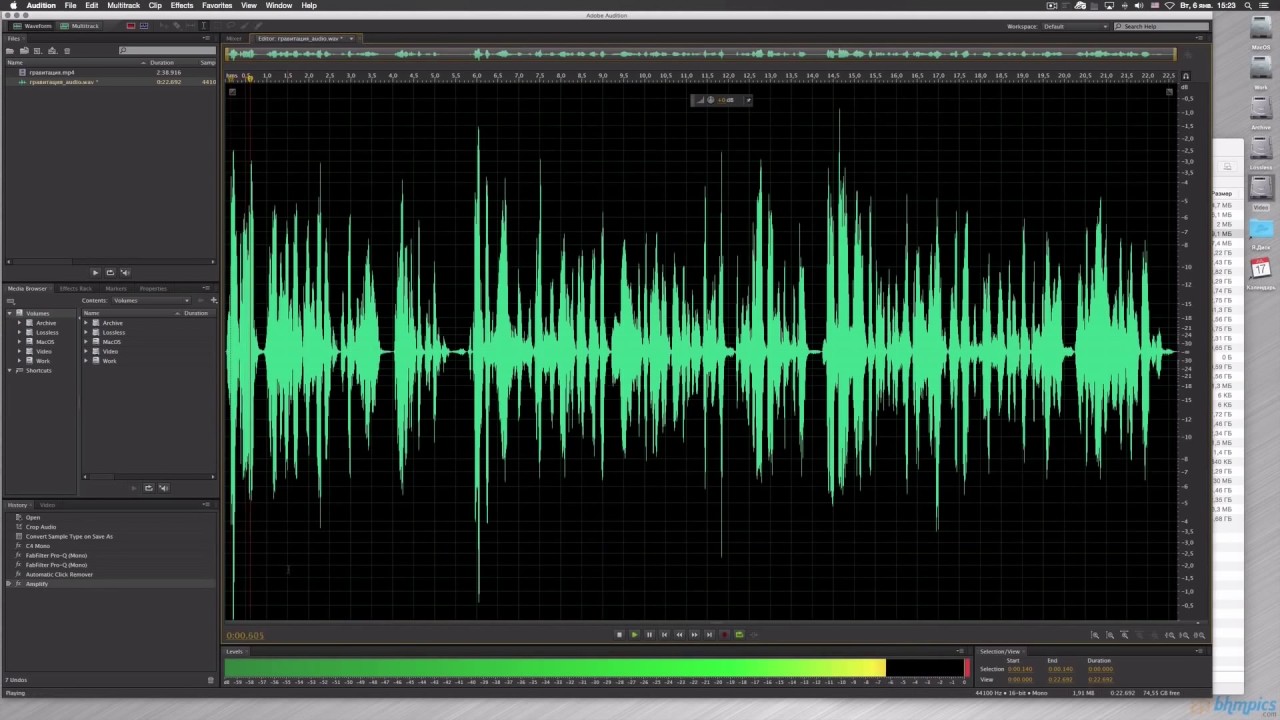Viewport: 1280px width, 720px height.
Task: Open the Media Browser tab
Action: click(x=28, y=288)
